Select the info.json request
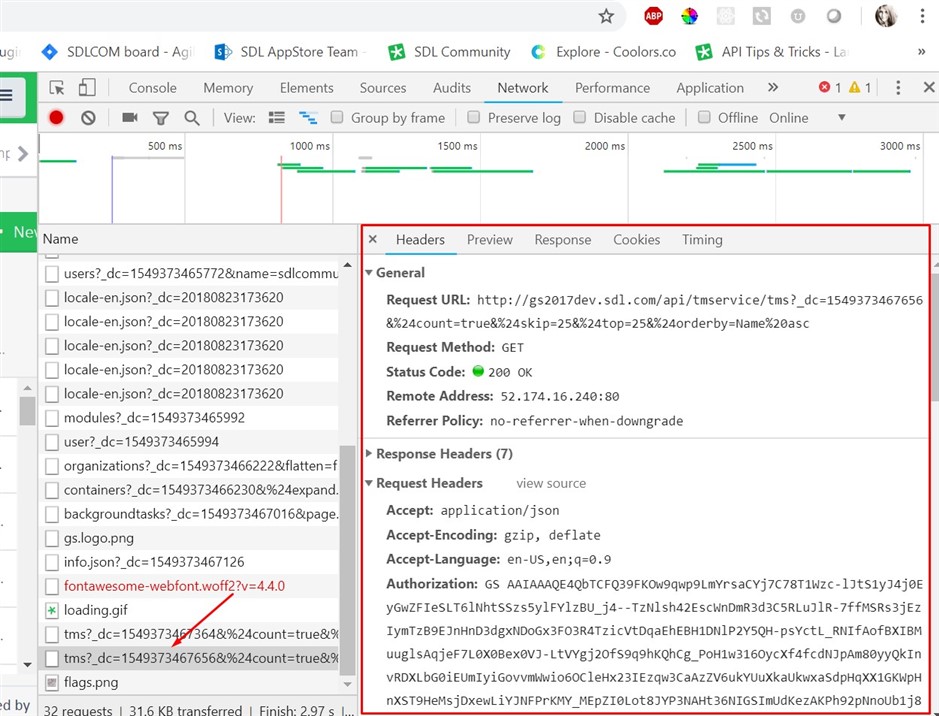Image resolution: width=939 pixels, height=716 pixels. 191,562
